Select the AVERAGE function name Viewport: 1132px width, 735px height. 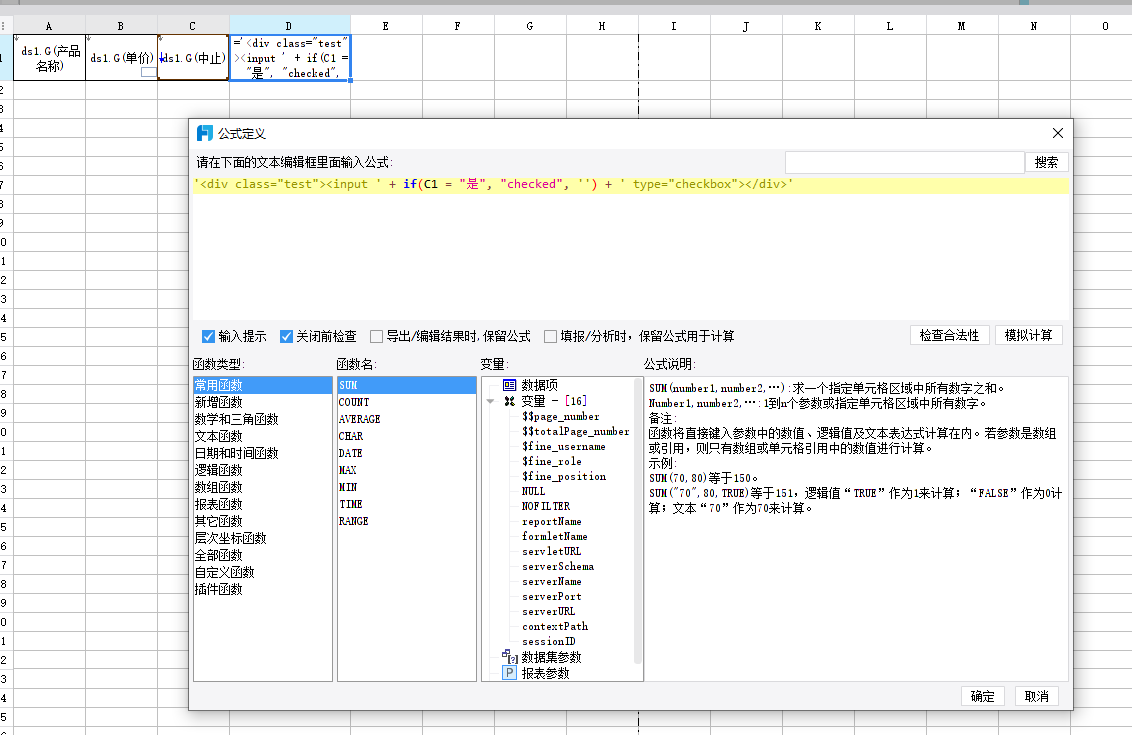[x=406, y=419]
